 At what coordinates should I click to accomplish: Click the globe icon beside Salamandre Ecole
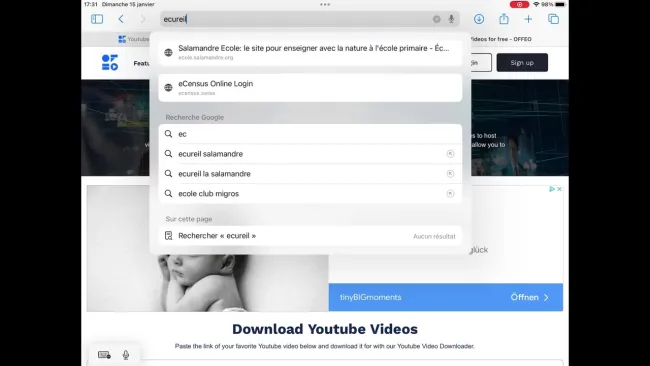[x=168, y=52]
